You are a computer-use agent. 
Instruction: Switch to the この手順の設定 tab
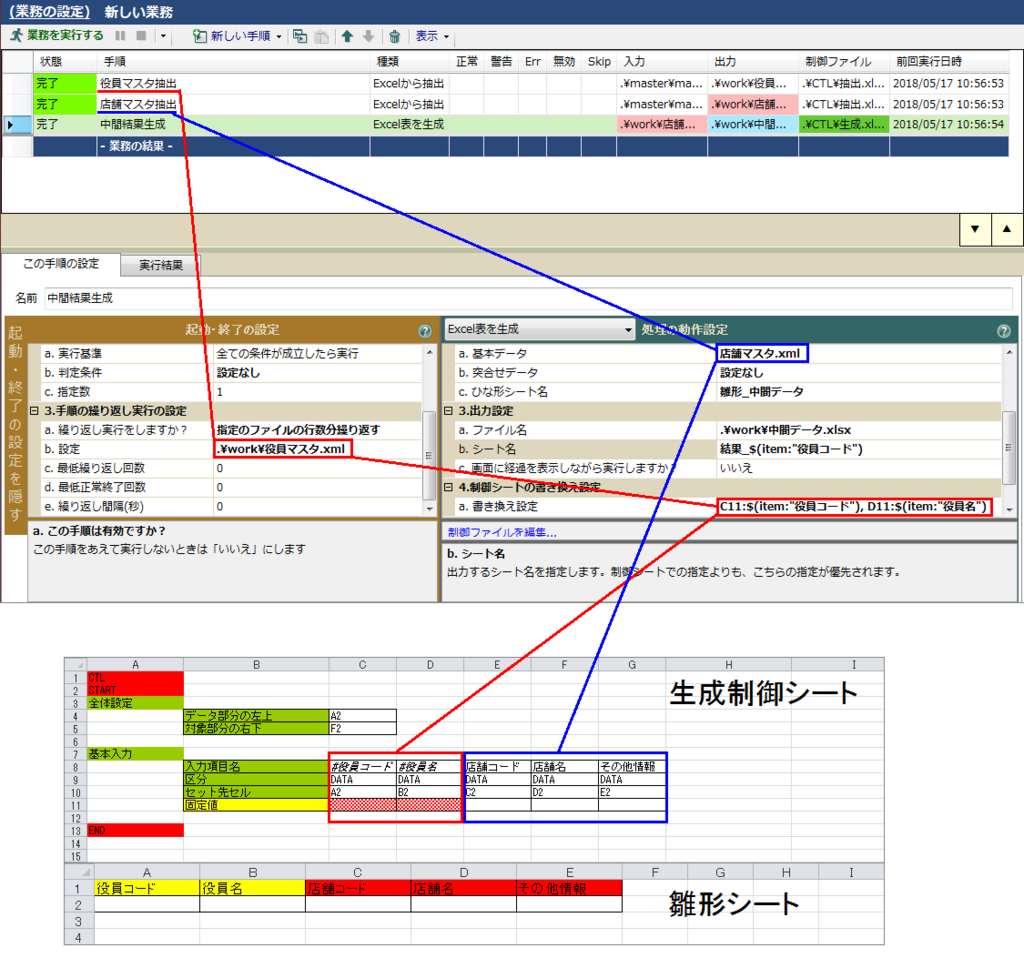[61, 264]
